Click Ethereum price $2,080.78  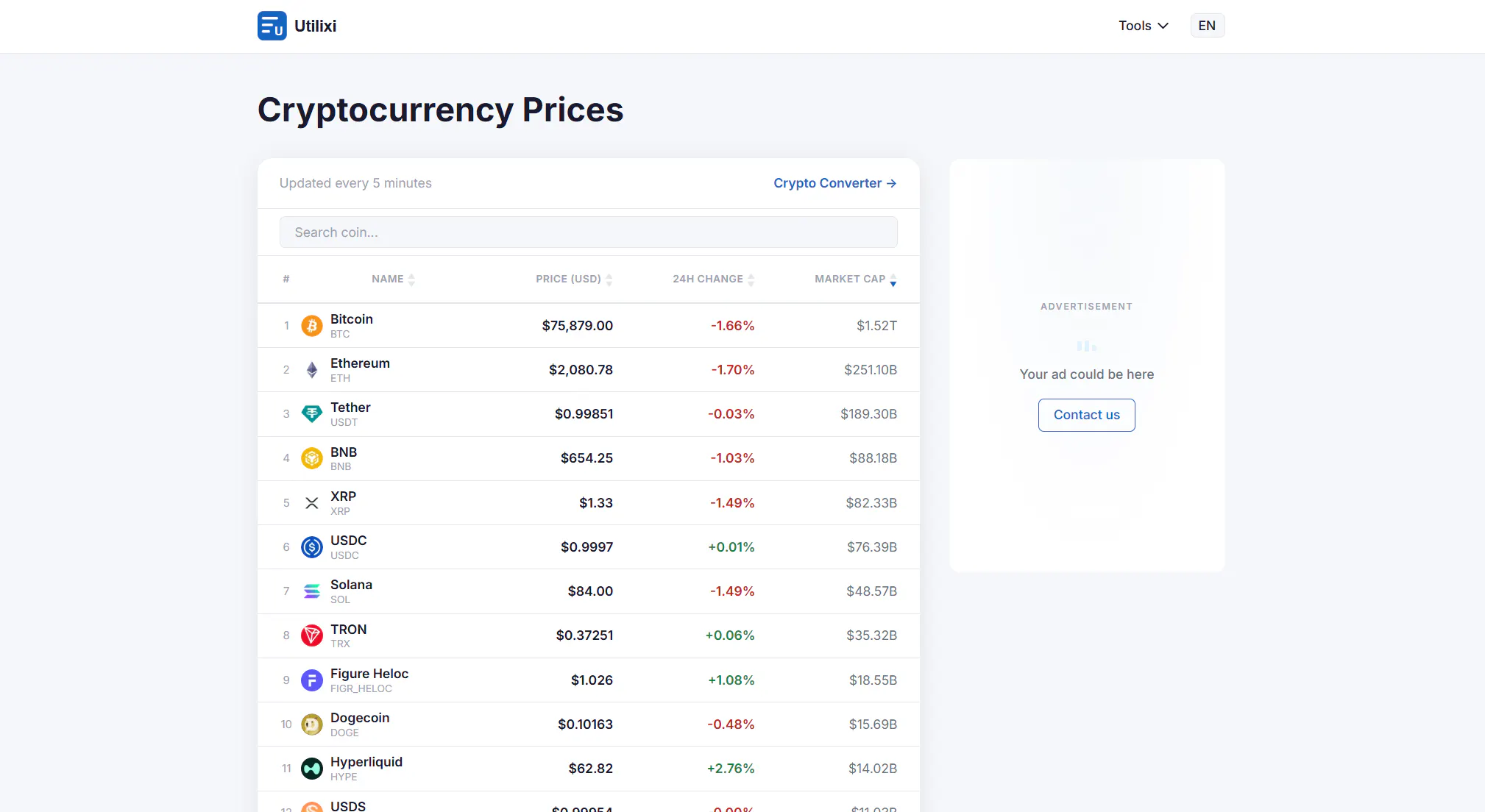581,370
